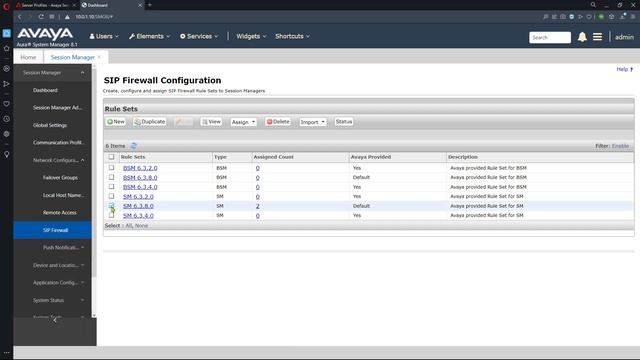The width and height of the screenshot is (640, 360).
Task: Switch to the Home tab
Action: (28, 57)
